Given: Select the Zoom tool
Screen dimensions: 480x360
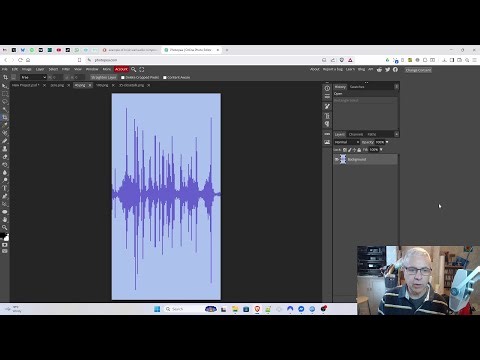Looking at the screenshot, I should point(5,227).
